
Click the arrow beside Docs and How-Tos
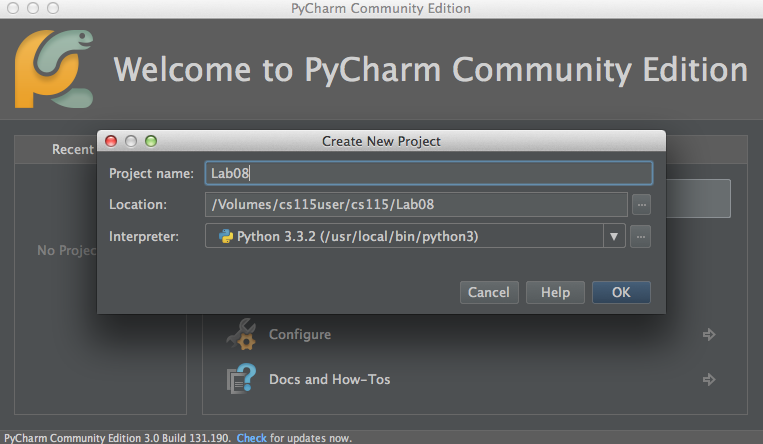(x=709, y=380)
